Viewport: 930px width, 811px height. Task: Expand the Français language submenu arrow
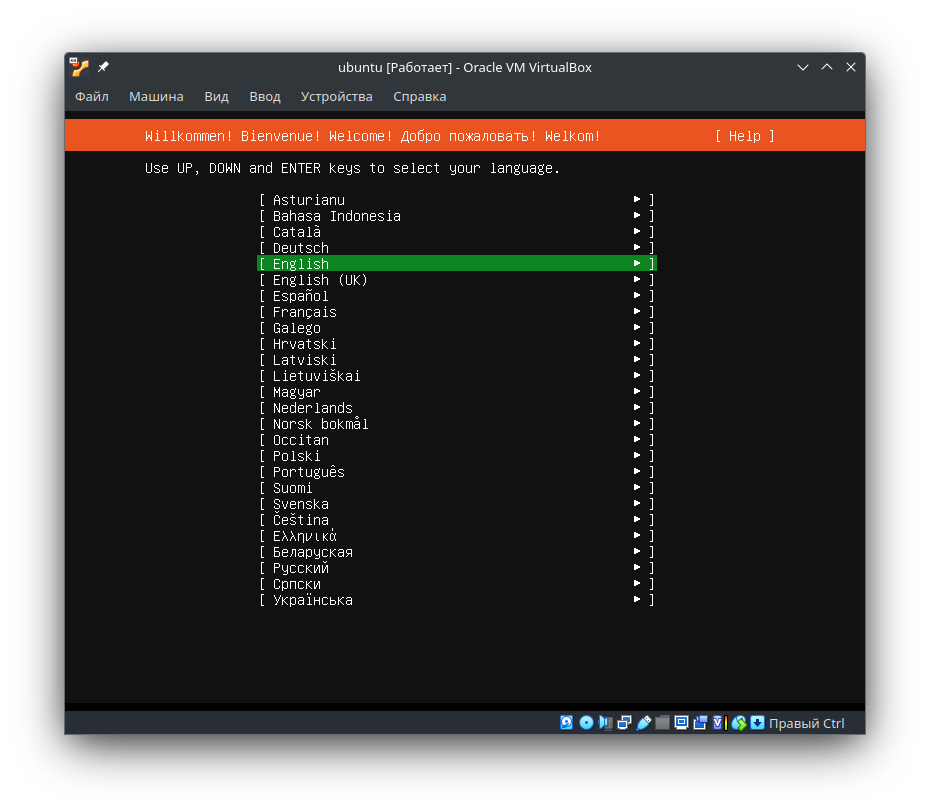pos(637,311)
